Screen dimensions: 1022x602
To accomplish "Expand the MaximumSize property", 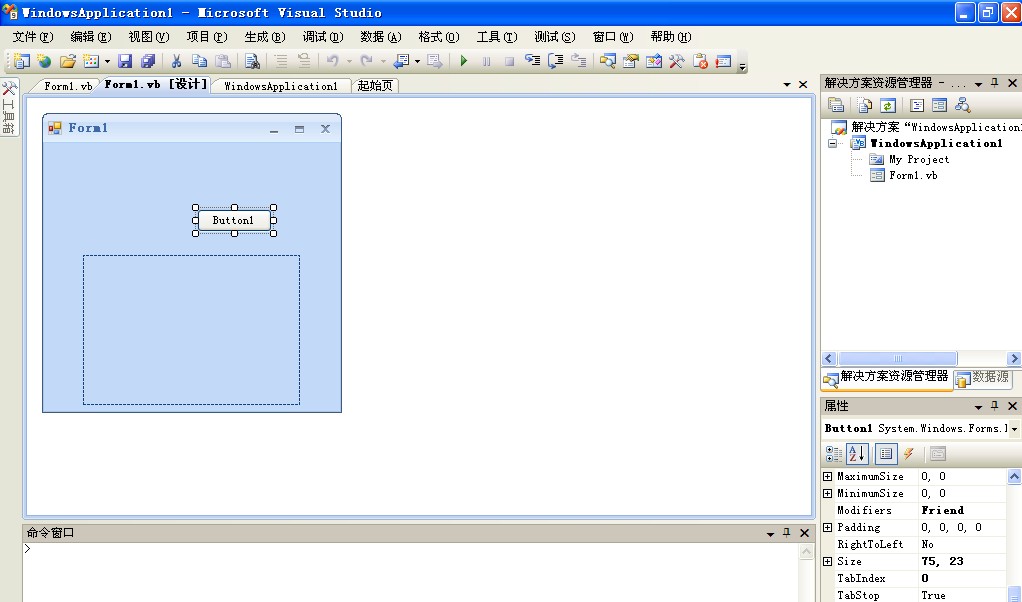I will (828, 477).
